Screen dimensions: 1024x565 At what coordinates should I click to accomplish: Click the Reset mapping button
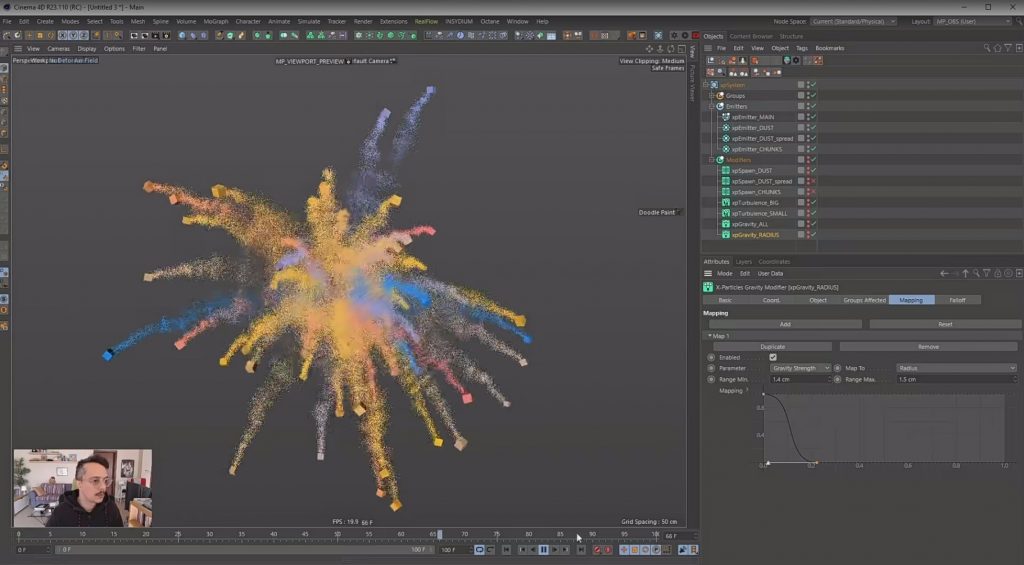[944, 324]
